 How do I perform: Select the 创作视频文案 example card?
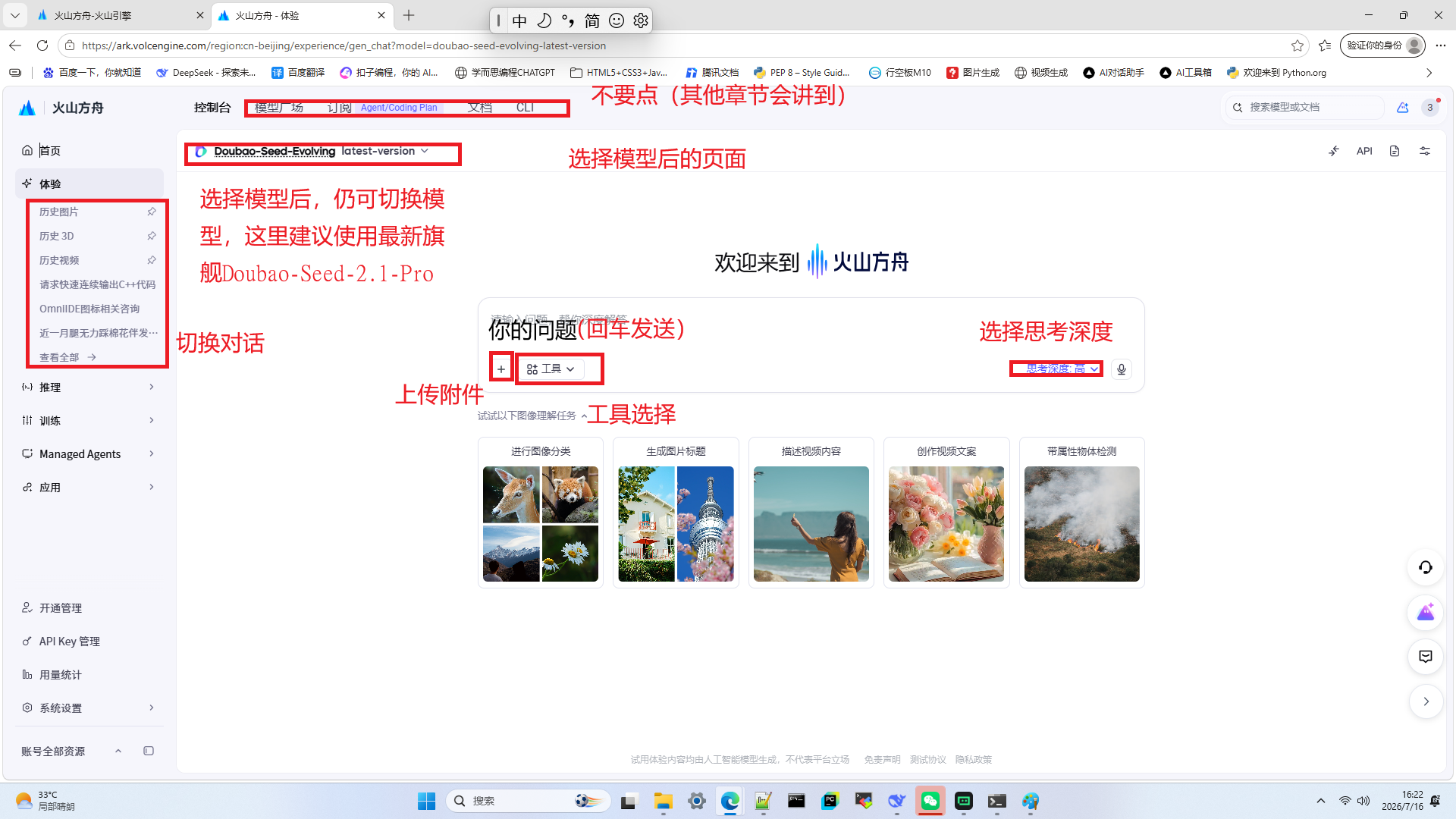(x=946, y=513)
